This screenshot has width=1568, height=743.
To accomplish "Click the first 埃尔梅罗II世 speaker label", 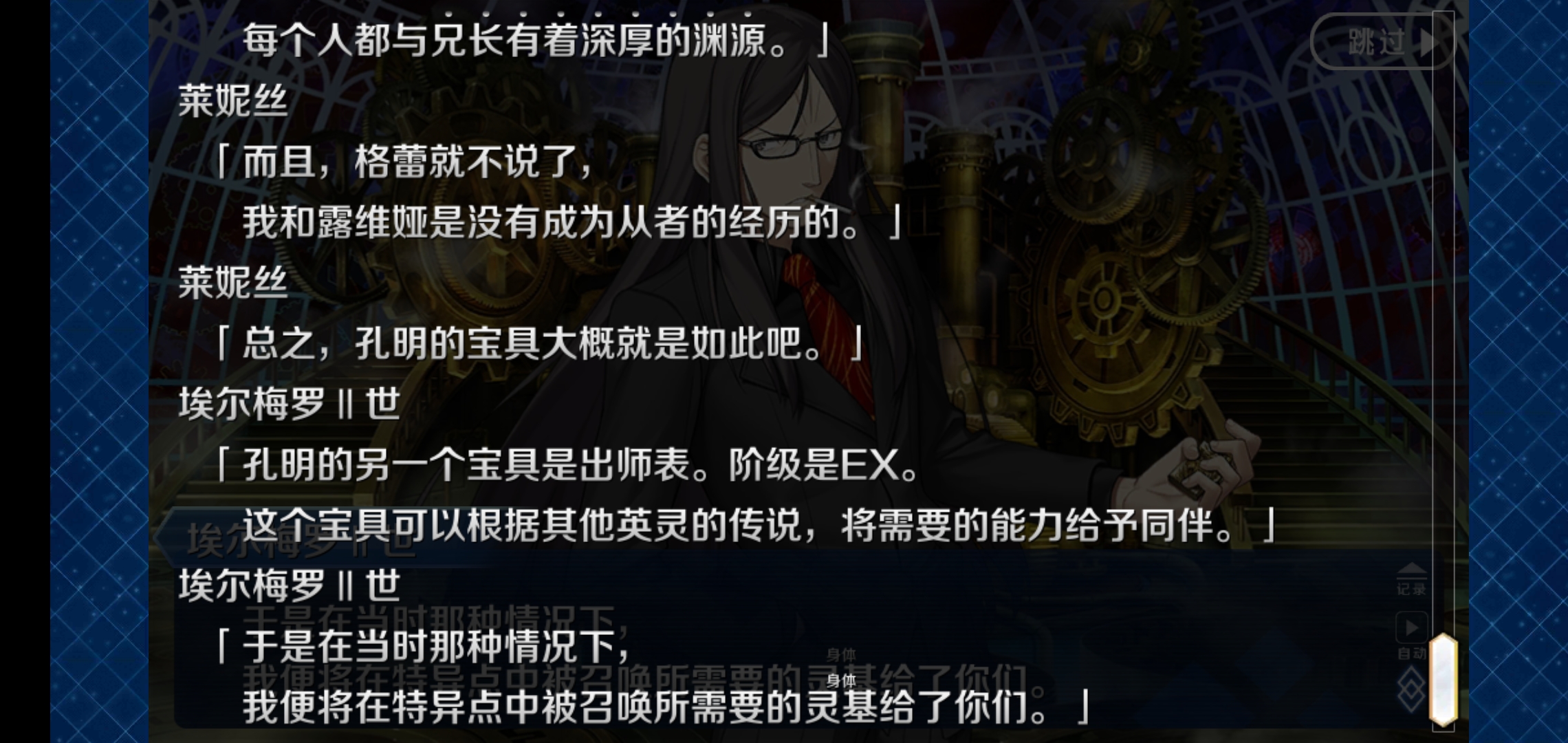I will [x=289, y=404].
